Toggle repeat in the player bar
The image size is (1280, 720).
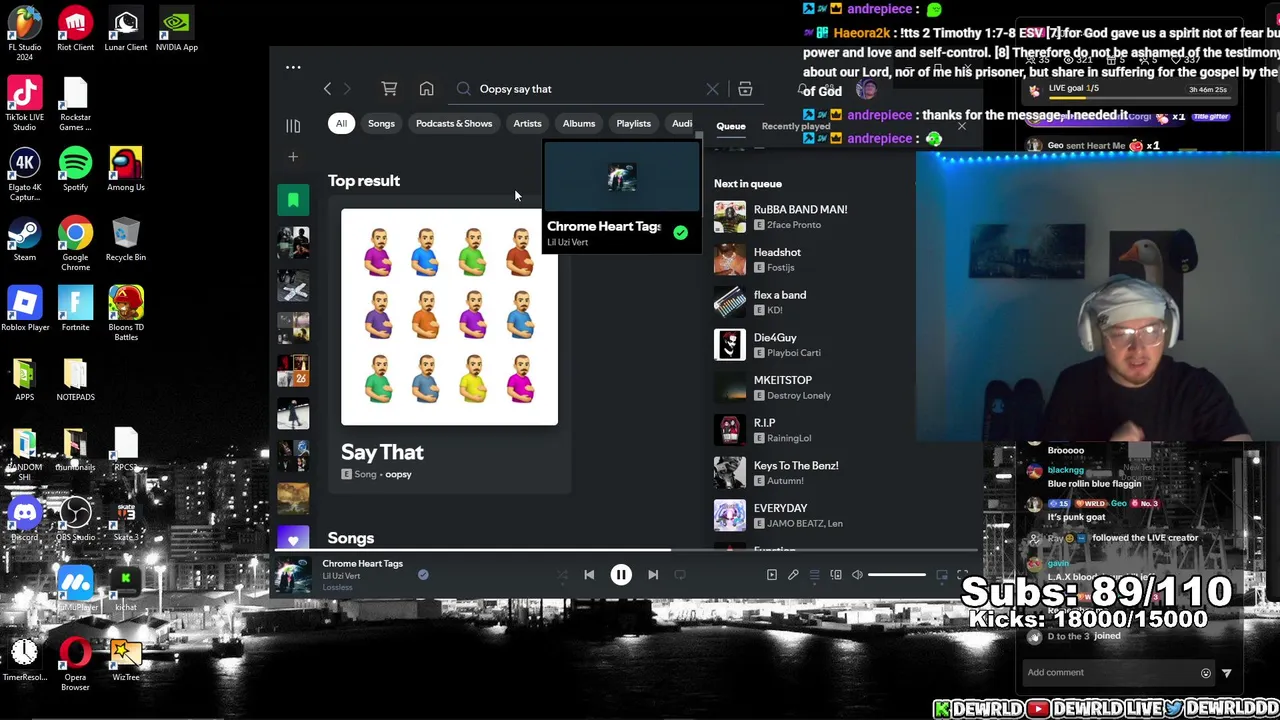tap(680, 575)
